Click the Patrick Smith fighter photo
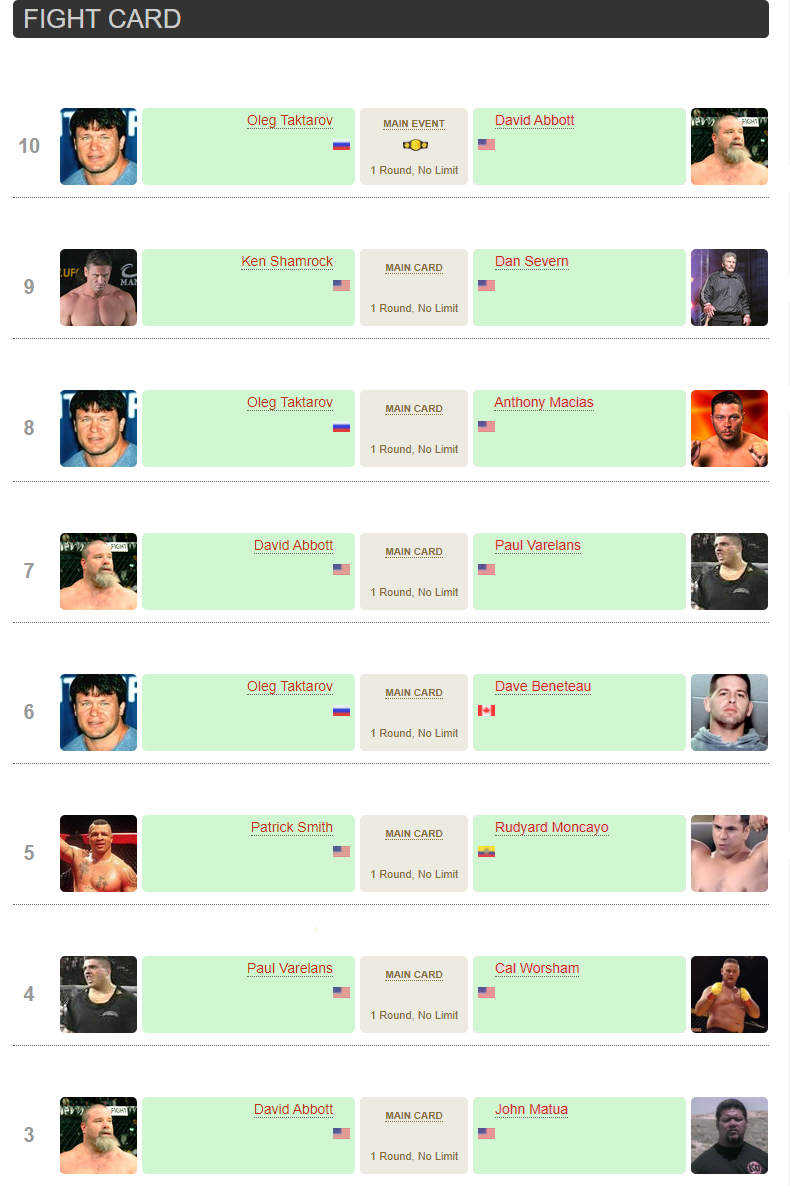Viewport: 790px width, 1192px height. [x=98, y=853]
